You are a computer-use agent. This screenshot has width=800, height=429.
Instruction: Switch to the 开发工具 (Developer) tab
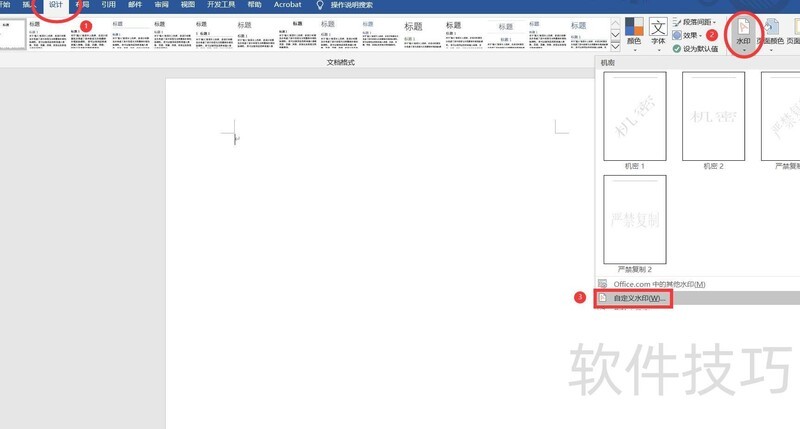221,5
